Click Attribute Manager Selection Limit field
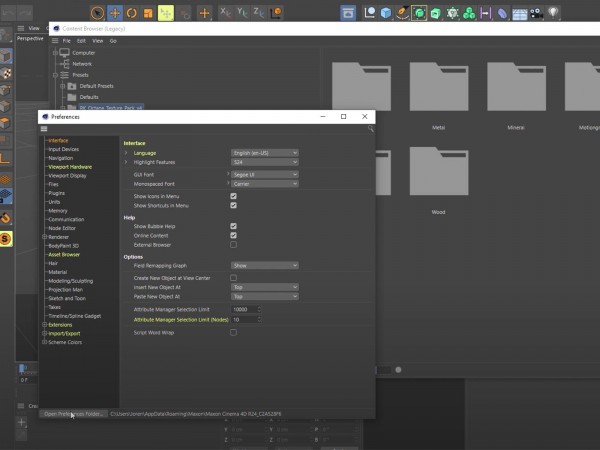The height and width of the screenshot is (450, 600). click(246, 309)
